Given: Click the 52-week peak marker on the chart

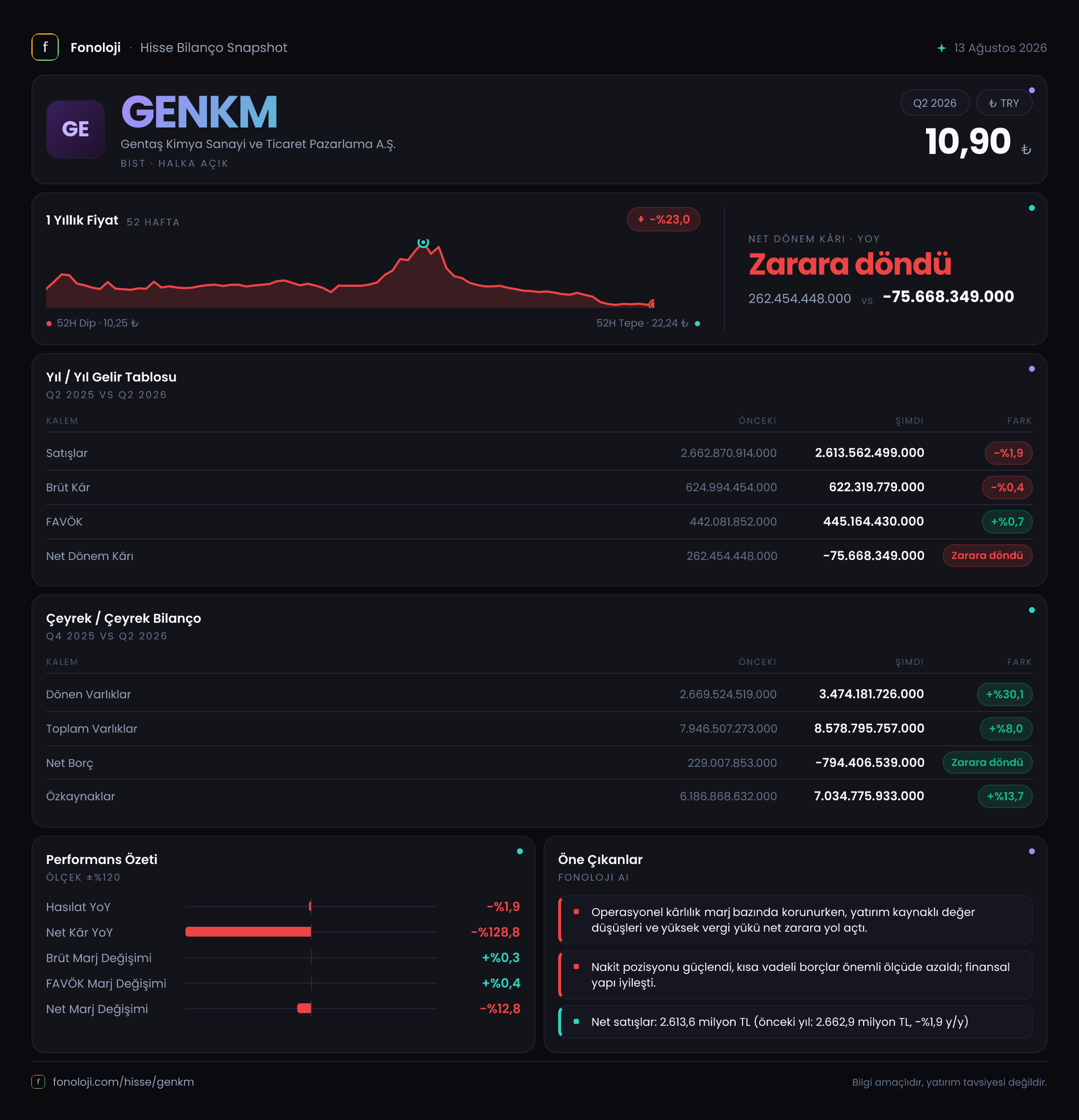Looking at the screenshot, I should pyautogui.click(x=423, y=242).
